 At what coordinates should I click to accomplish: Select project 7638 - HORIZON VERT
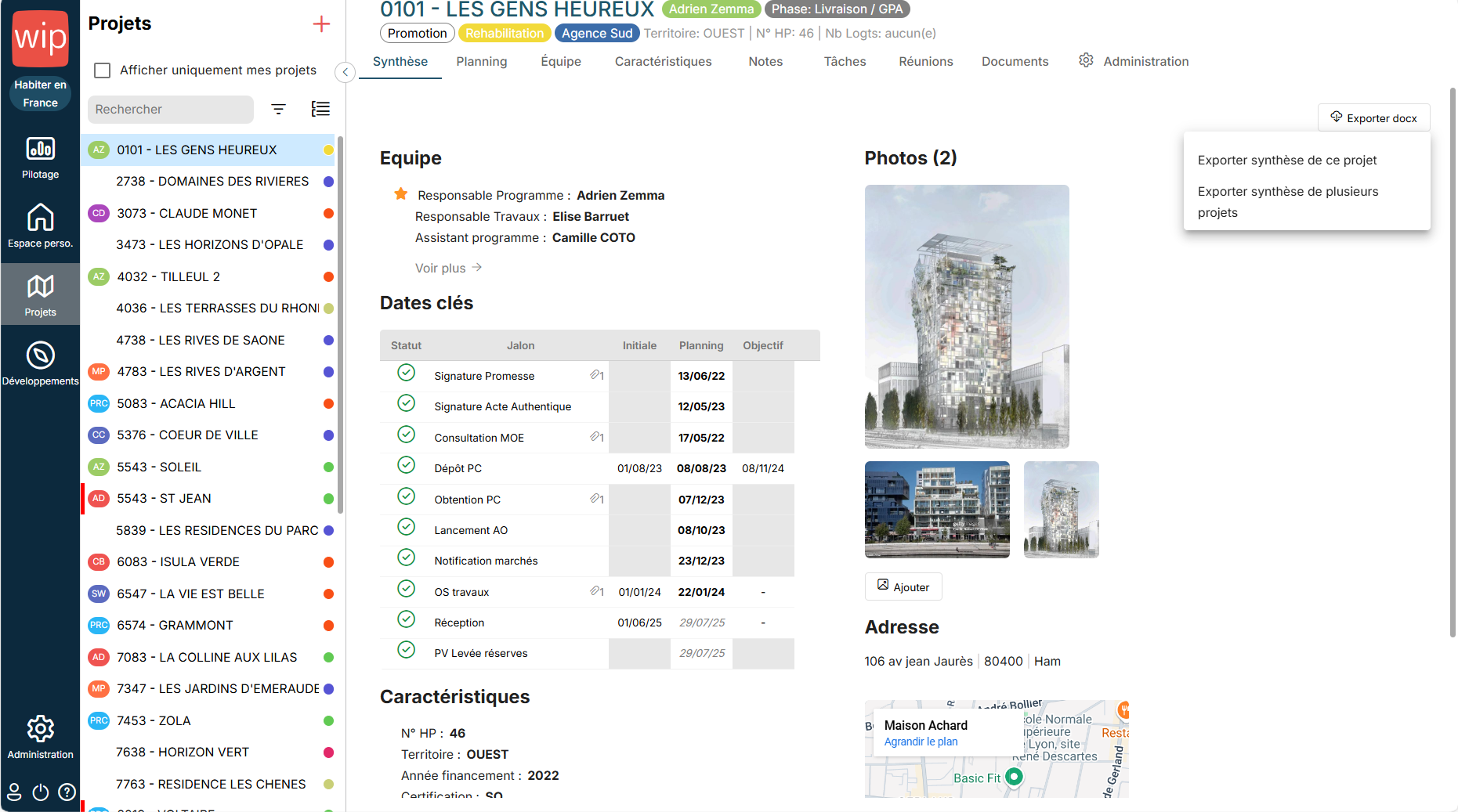point(208,752)
